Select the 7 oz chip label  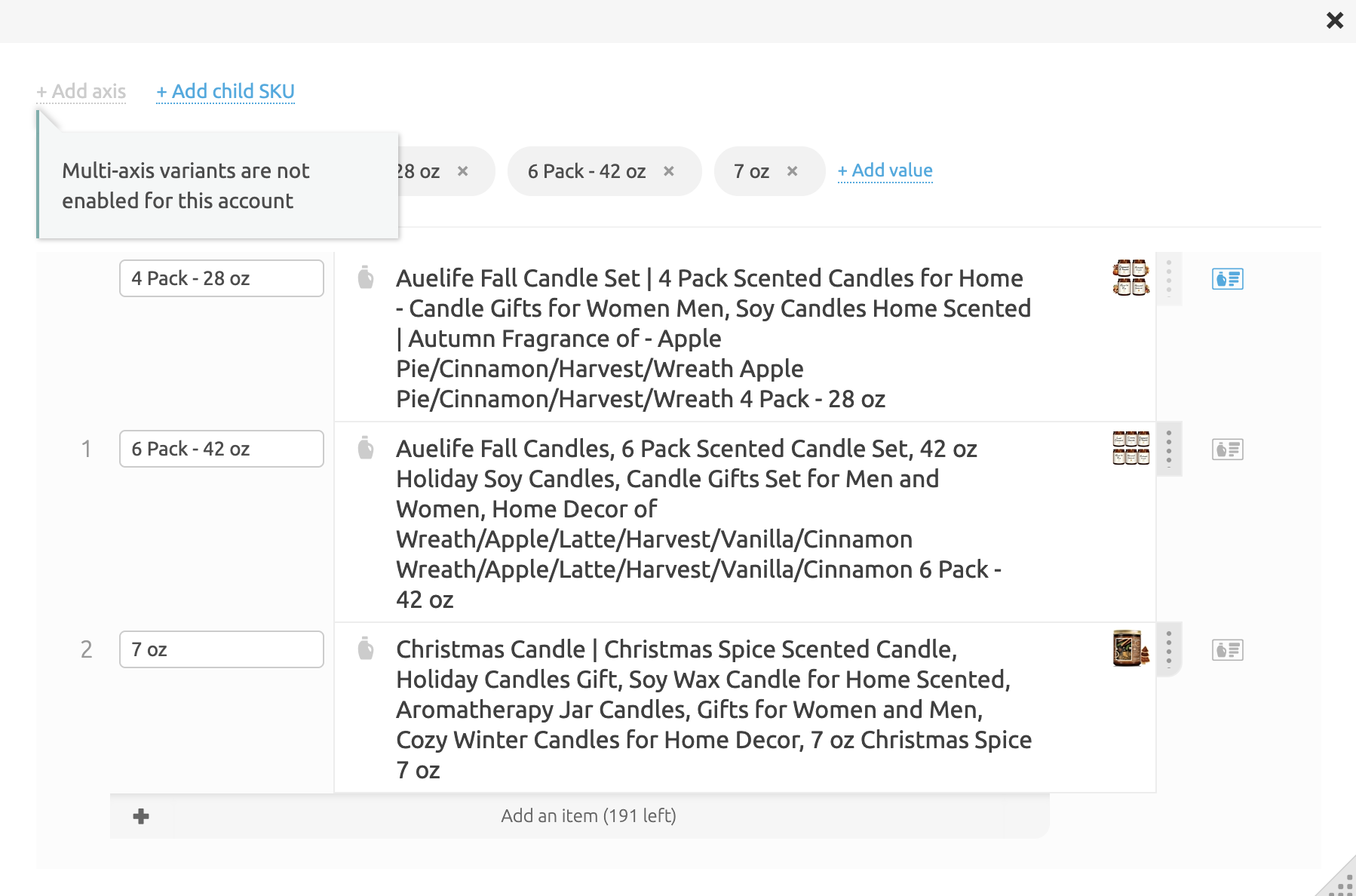[751, 171]
